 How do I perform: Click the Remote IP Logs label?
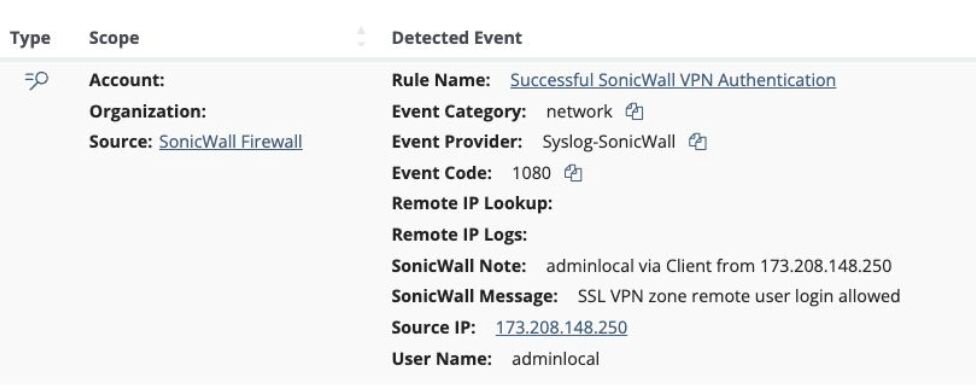[x=459, y=235]
